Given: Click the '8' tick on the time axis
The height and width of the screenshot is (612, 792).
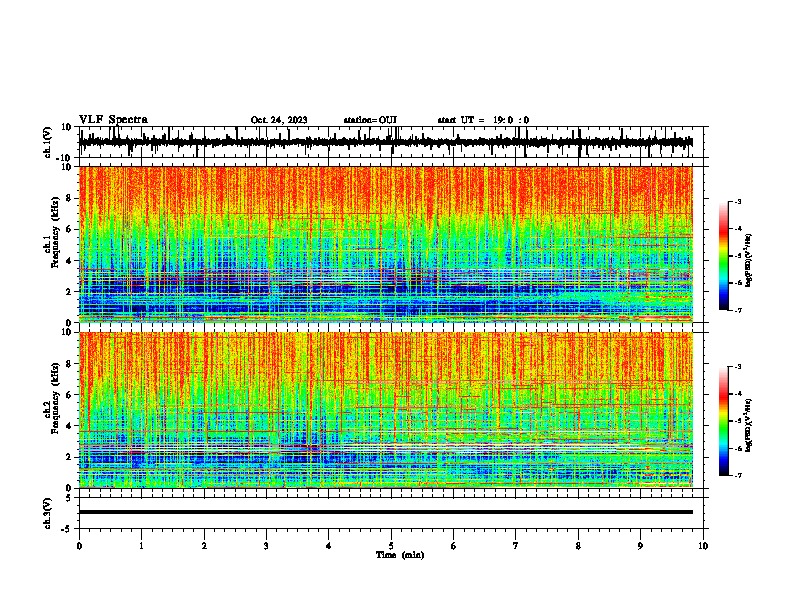Looking at the screenshot, I should 578,546.
